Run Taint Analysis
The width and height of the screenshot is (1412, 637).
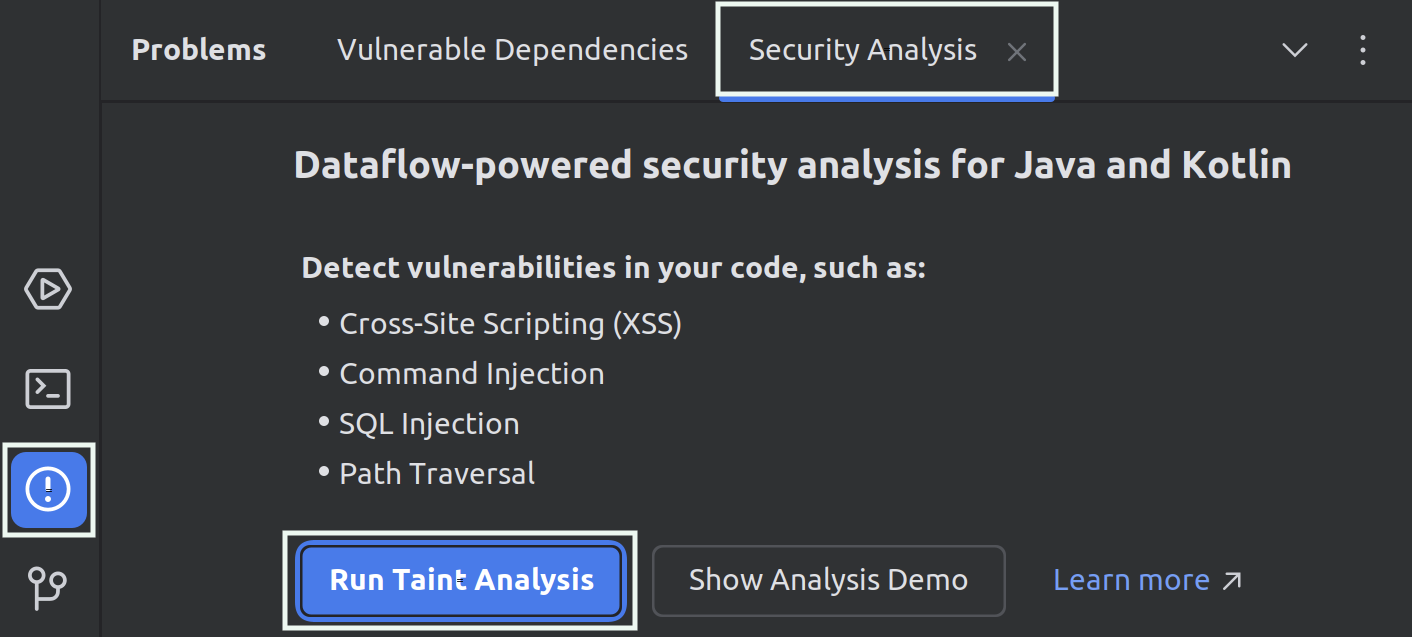coord(460,580)
